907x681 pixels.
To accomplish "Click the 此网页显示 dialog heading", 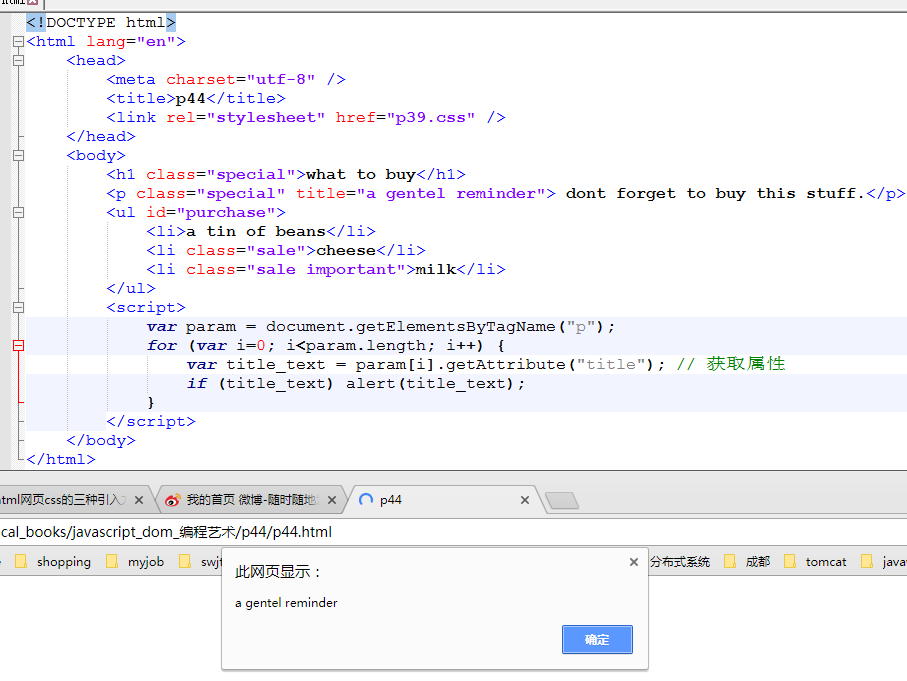I will tap(278, 572).
